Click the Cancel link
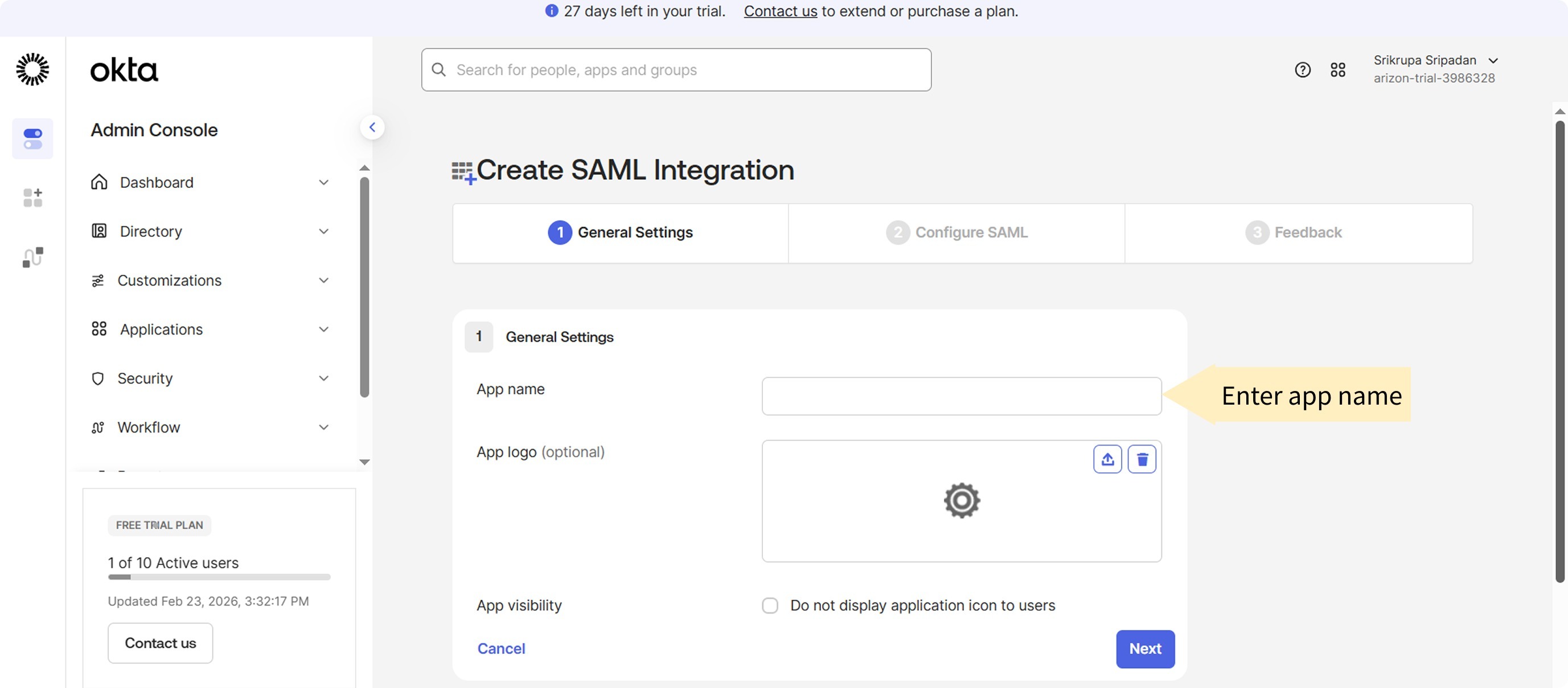 (x=500, y=649)
